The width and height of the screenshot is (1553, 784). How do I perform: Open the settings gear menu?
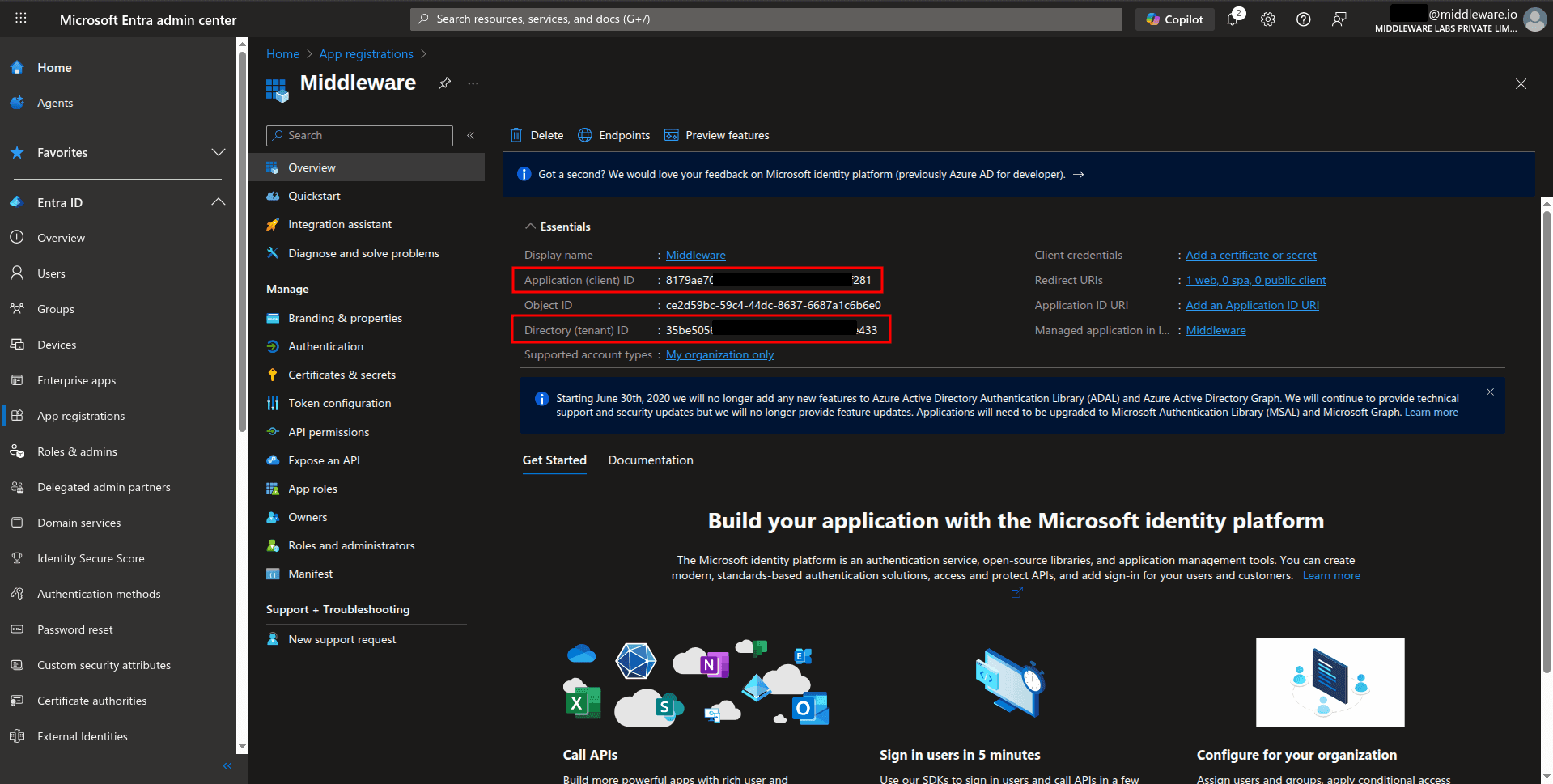point(1267,19)
